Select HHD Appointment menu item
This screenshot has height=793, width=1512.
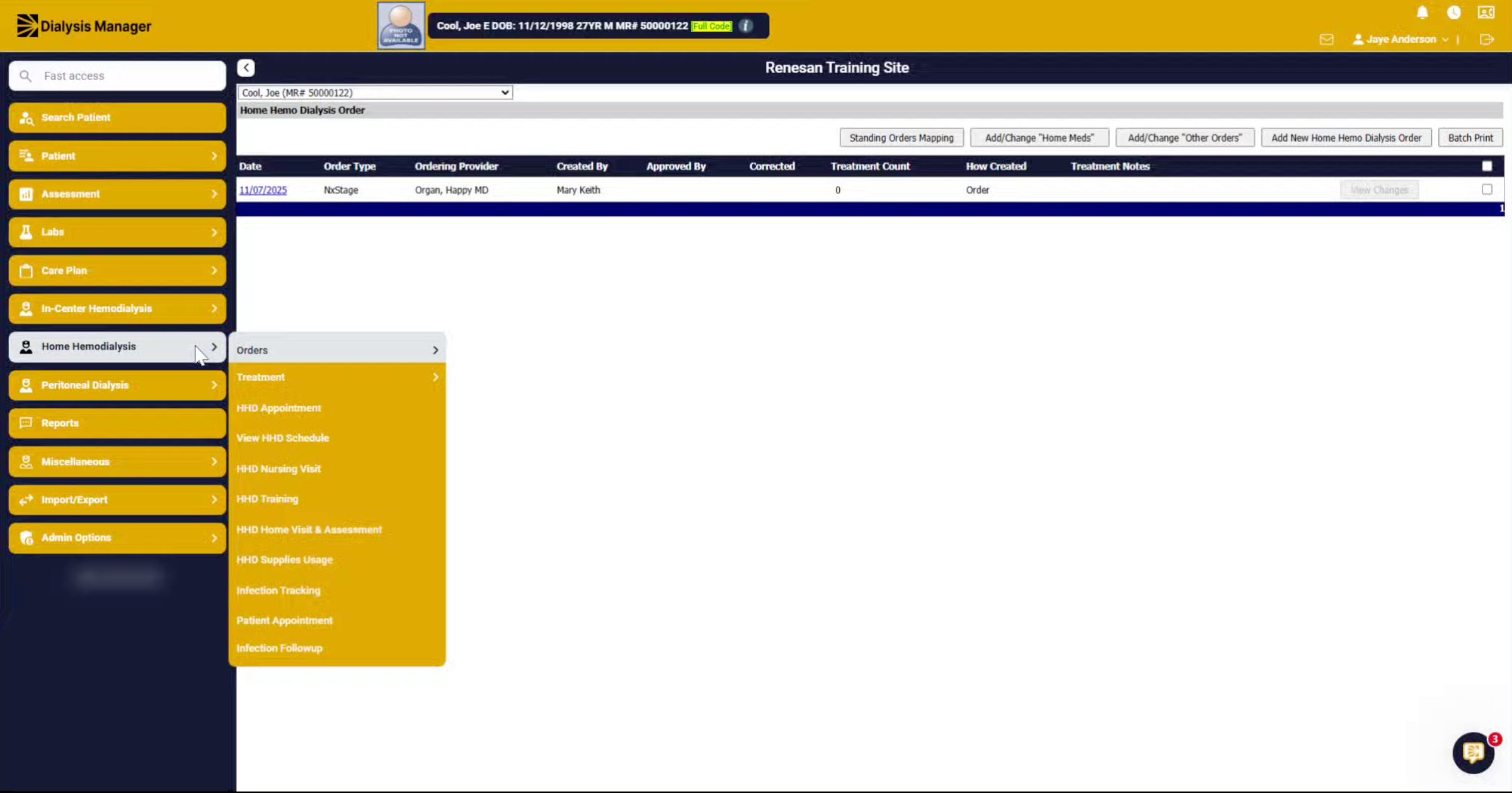coord(278,408)
